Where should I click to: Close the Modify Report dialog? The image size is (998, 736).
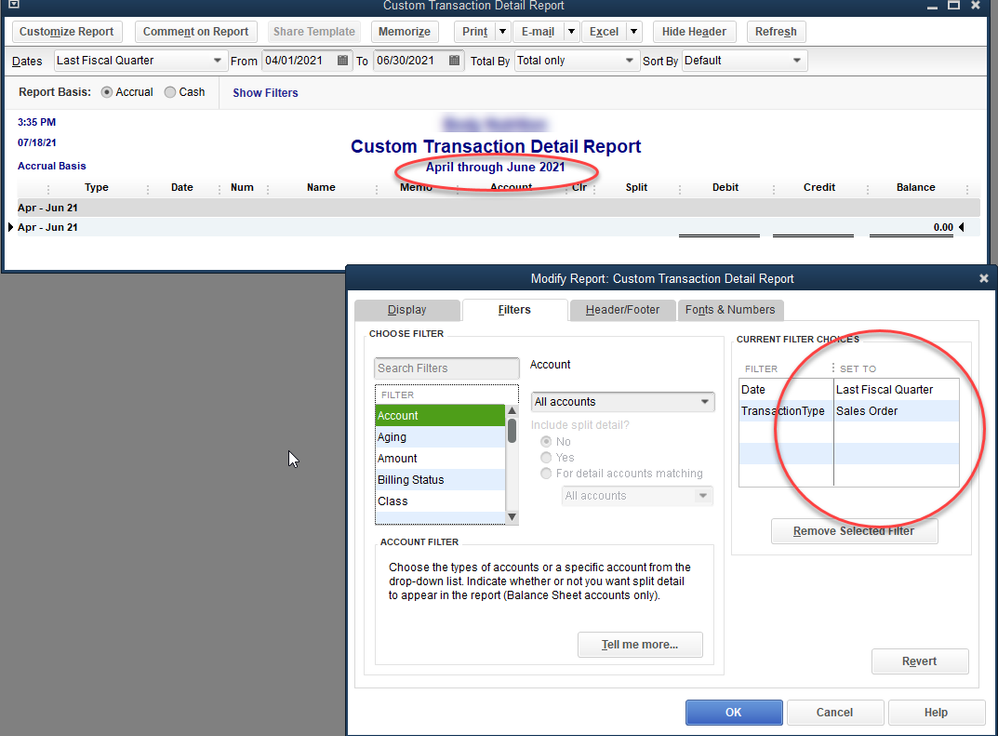pyautogui.click(x=983, y=279)
